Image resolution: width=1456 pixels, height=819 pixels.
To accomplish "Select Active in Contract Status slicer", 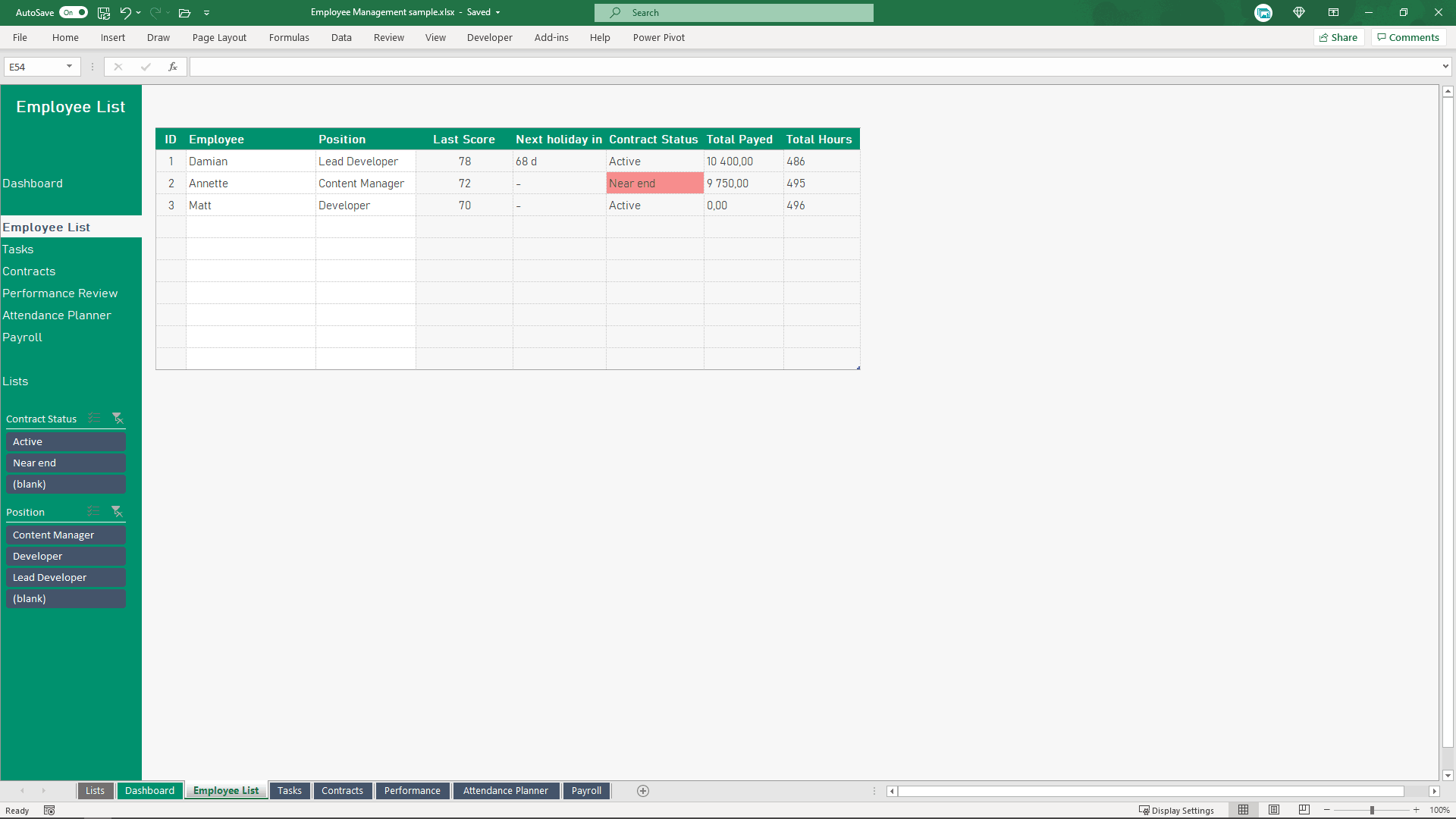I will click(66, 441).
